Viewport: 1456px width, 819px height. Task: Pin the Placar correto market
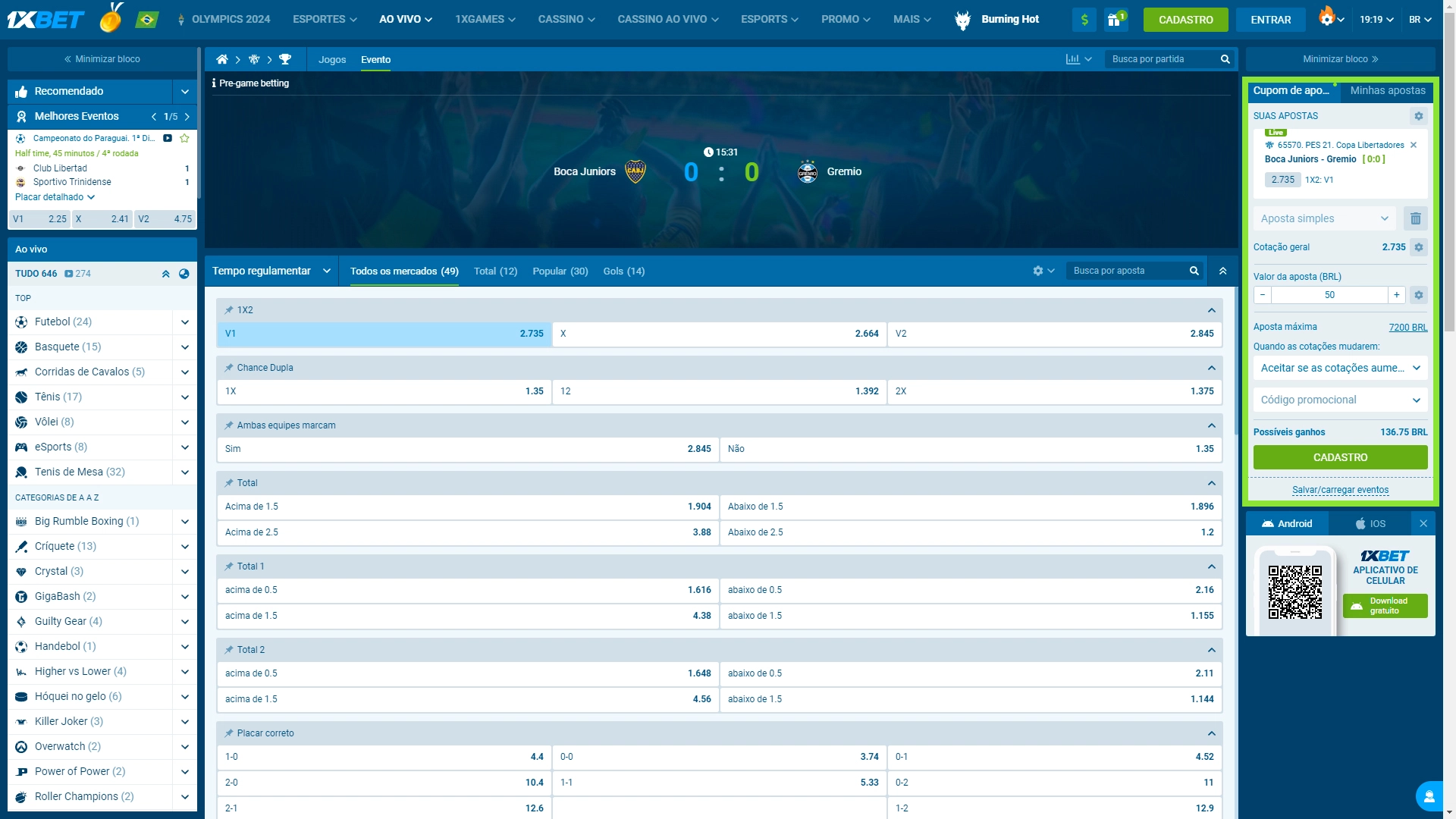(x=228, y=733)
